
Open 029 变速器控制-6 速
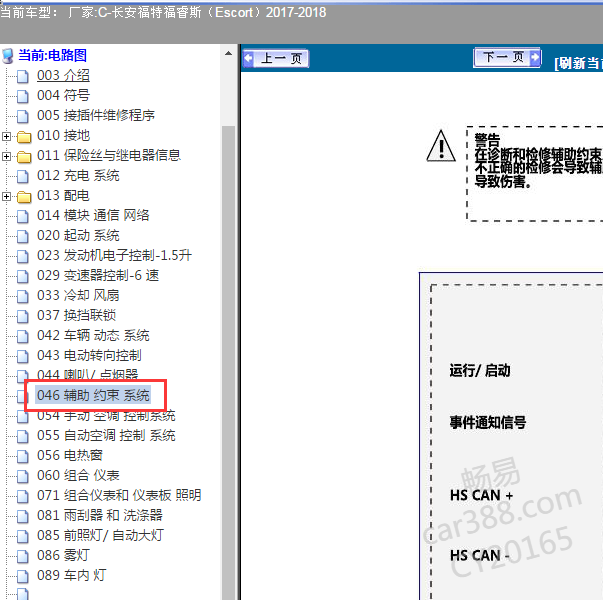tap(98, 275)
